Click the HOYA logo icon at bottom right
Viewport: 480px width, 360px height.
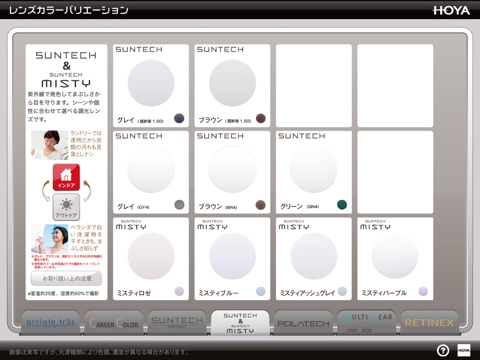pyautogui.click(x=464, y=350)
